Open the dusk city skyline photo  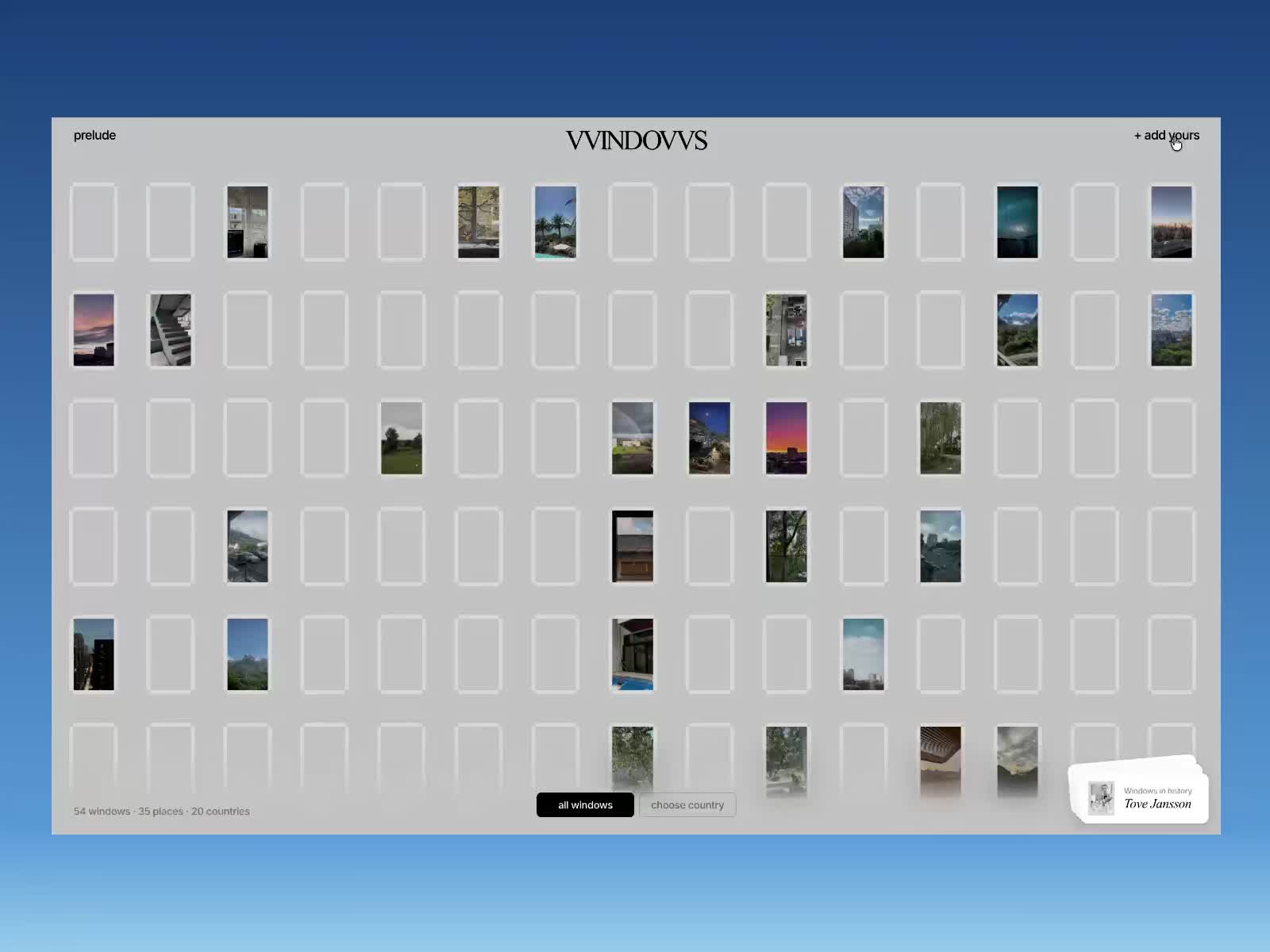(1172, 222)
